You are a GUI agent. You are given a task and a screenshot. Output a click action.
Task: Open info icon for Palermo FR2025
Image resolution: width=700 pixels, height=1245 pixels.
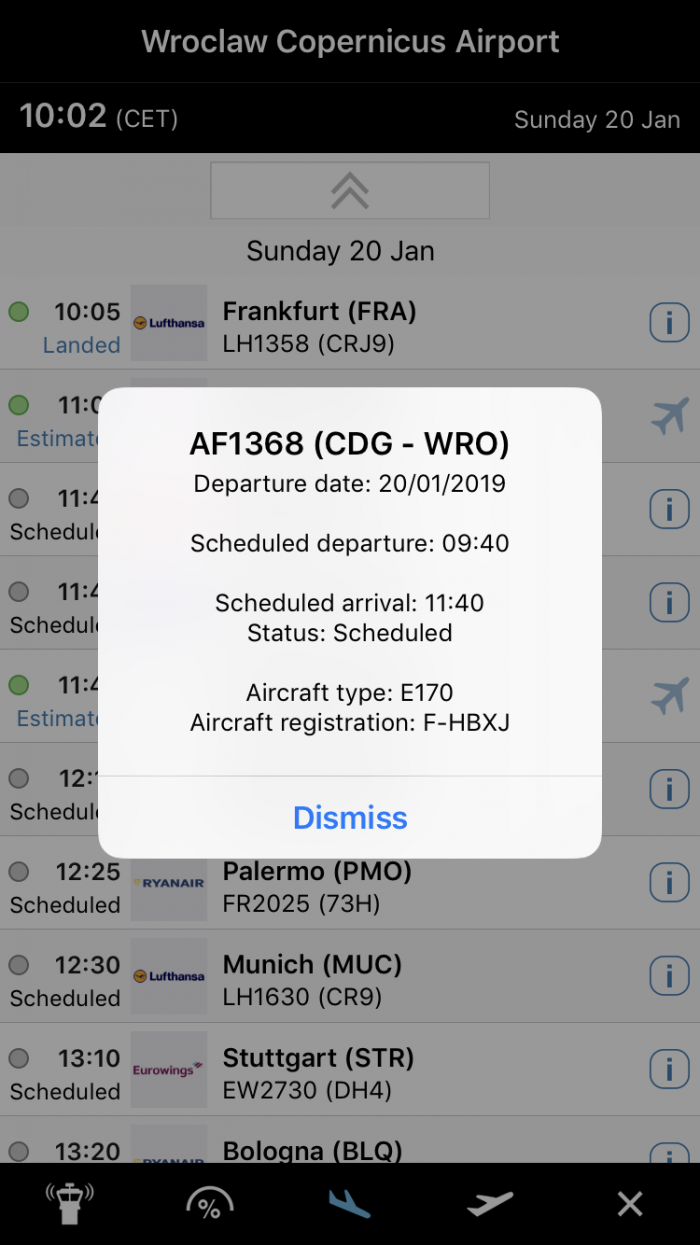pos(669,883)
